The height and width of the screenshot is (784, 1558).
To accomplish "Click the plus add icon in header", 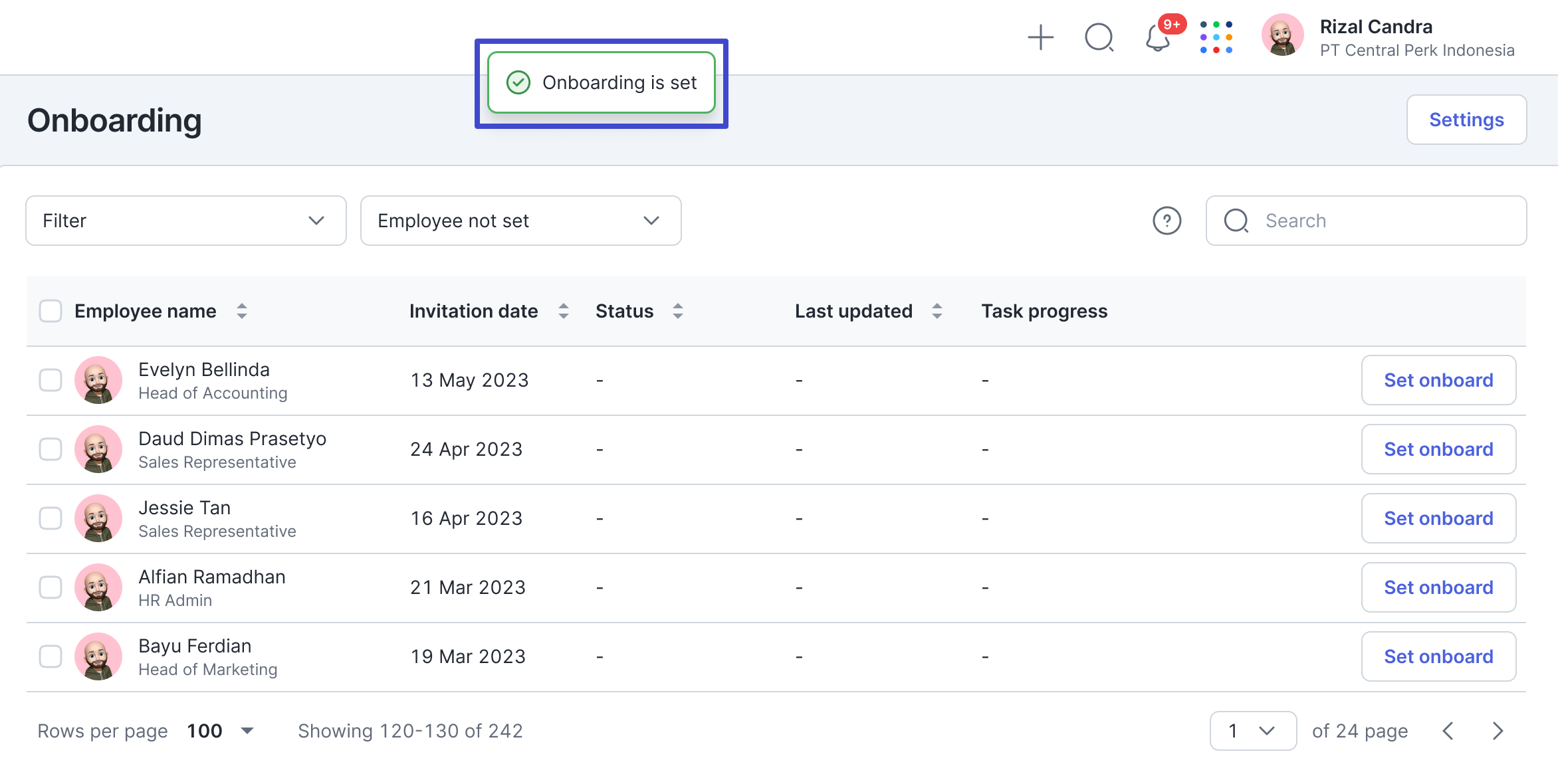I will coord(1040,38).
